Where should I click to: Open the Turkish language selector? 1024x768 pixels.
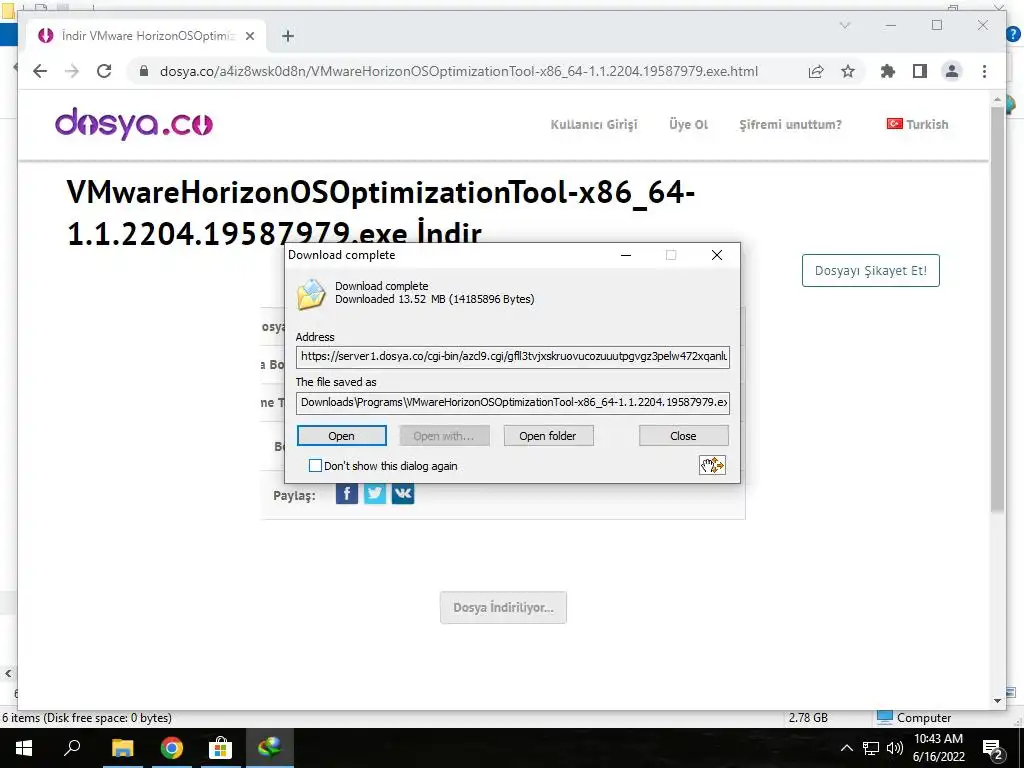917,124
